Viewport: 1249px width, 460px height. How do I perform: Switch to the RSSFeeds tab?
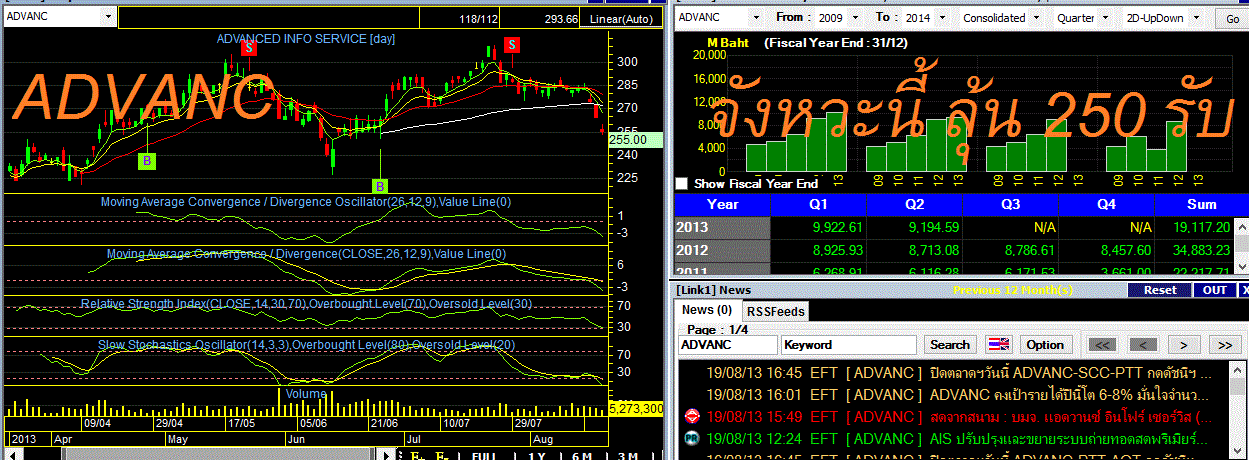(777, 311)
